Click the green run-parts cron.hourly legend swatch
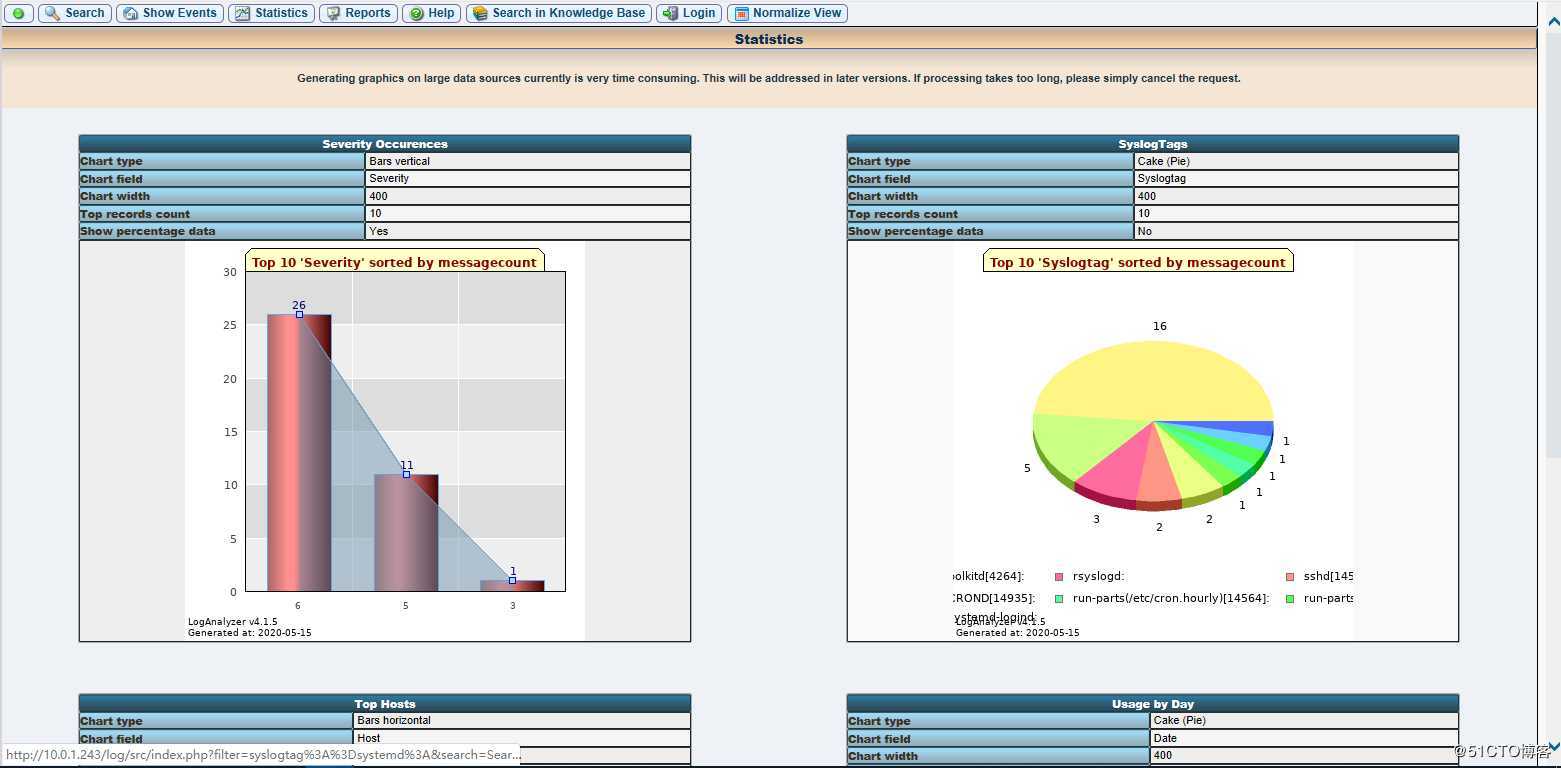1561x768 pixels. [1059, 598]
